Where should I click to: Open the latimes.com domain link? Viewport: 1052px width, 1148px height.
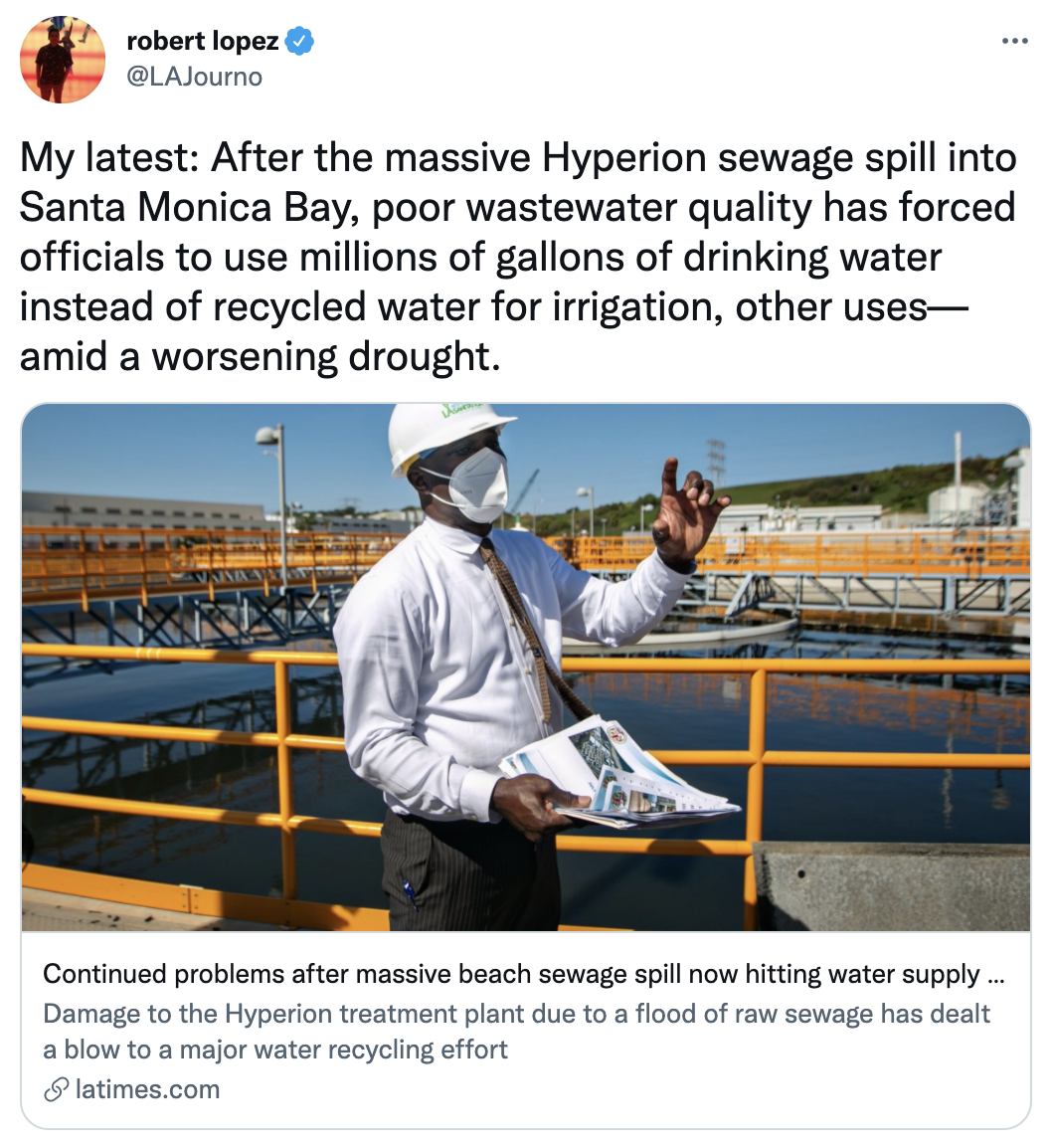point(147,1089)
